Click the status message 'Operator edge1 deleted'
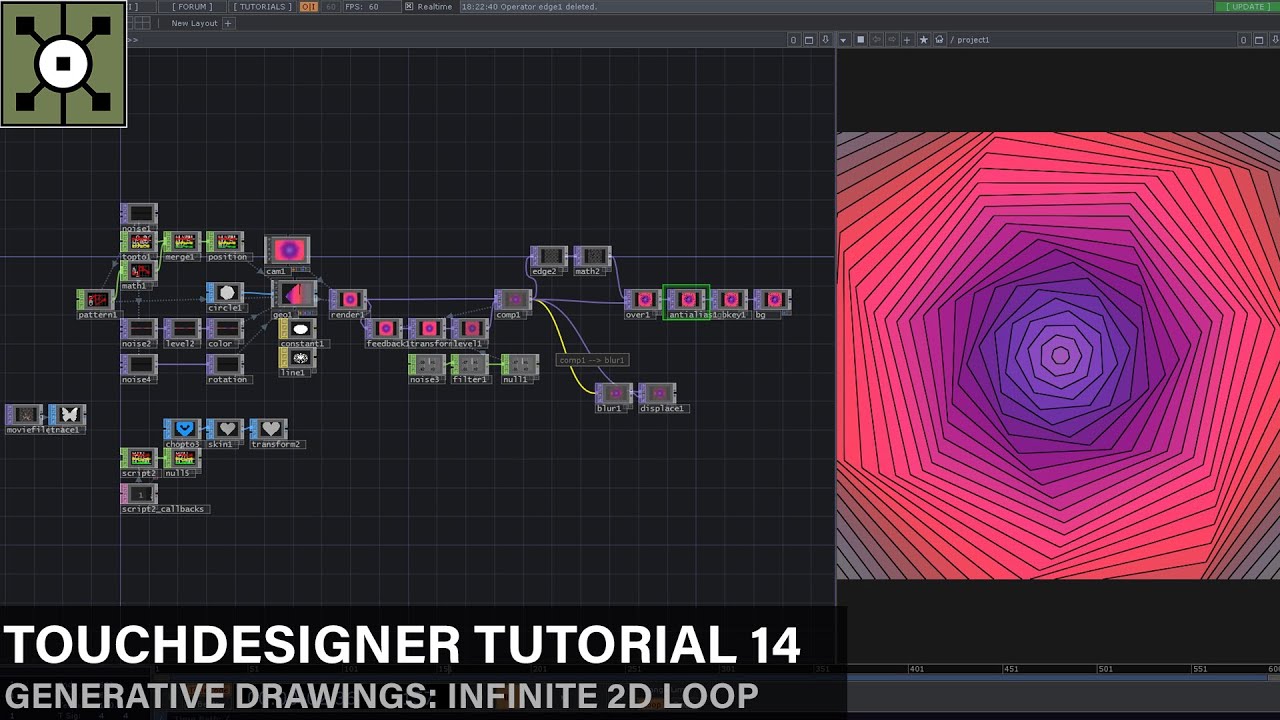This screenshot has height=720, width=1280. [x=545, y=6]
